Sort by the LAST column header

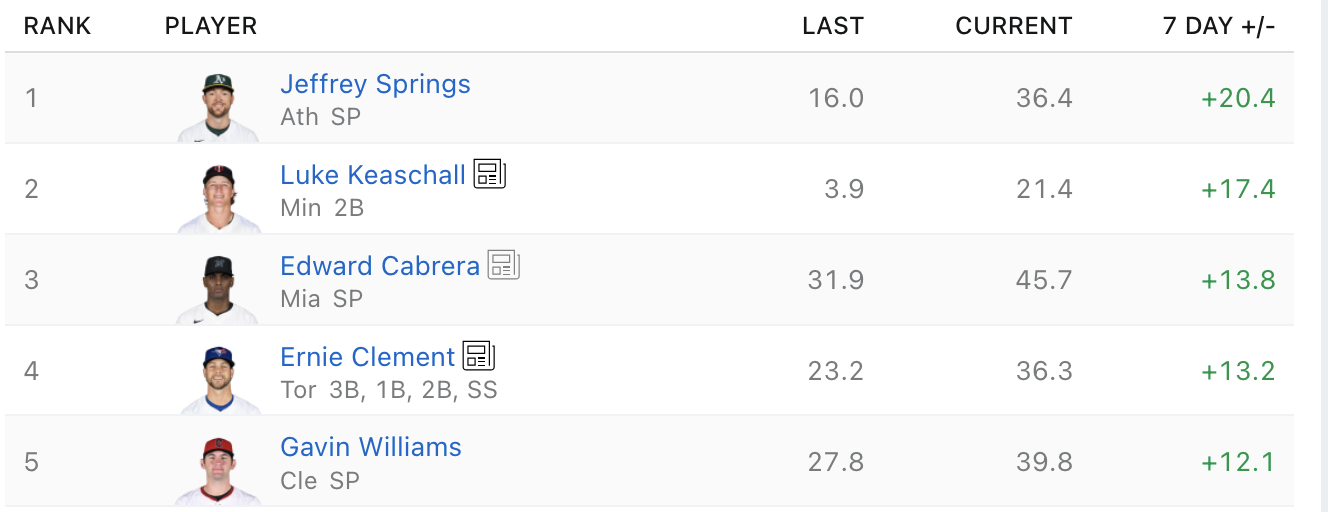click(832, 26)
